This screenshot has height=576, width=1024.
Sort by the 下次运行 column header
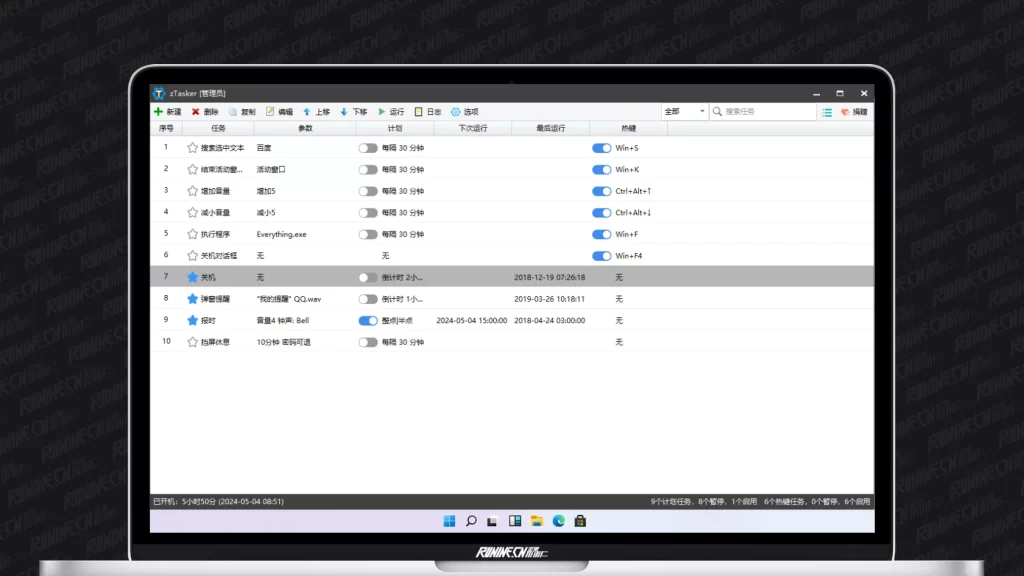[x=472, y=128]
